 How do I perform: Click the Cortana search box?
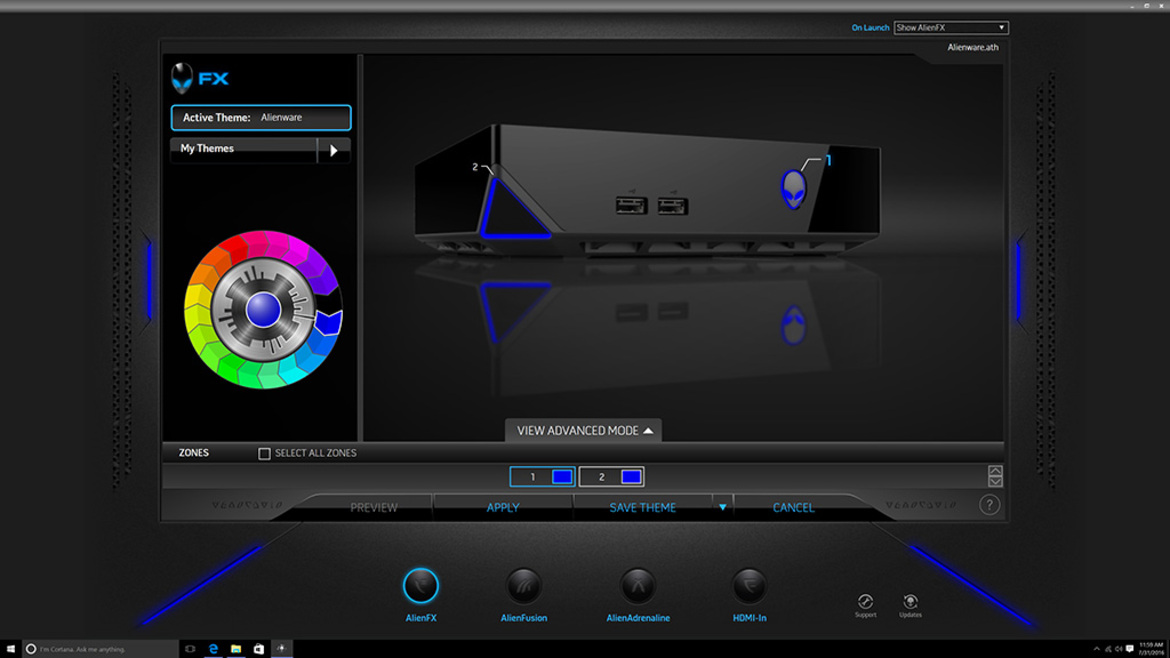[x=101, y=649]
